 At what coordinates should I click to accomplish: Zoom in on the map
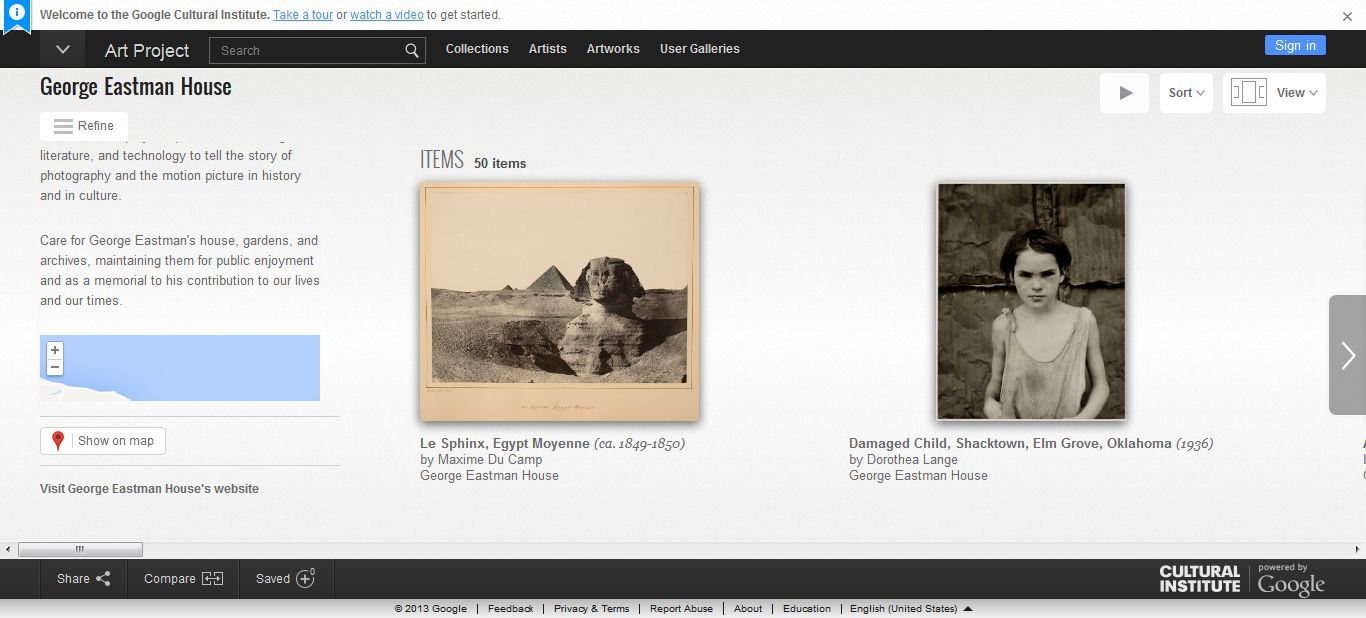55,351
